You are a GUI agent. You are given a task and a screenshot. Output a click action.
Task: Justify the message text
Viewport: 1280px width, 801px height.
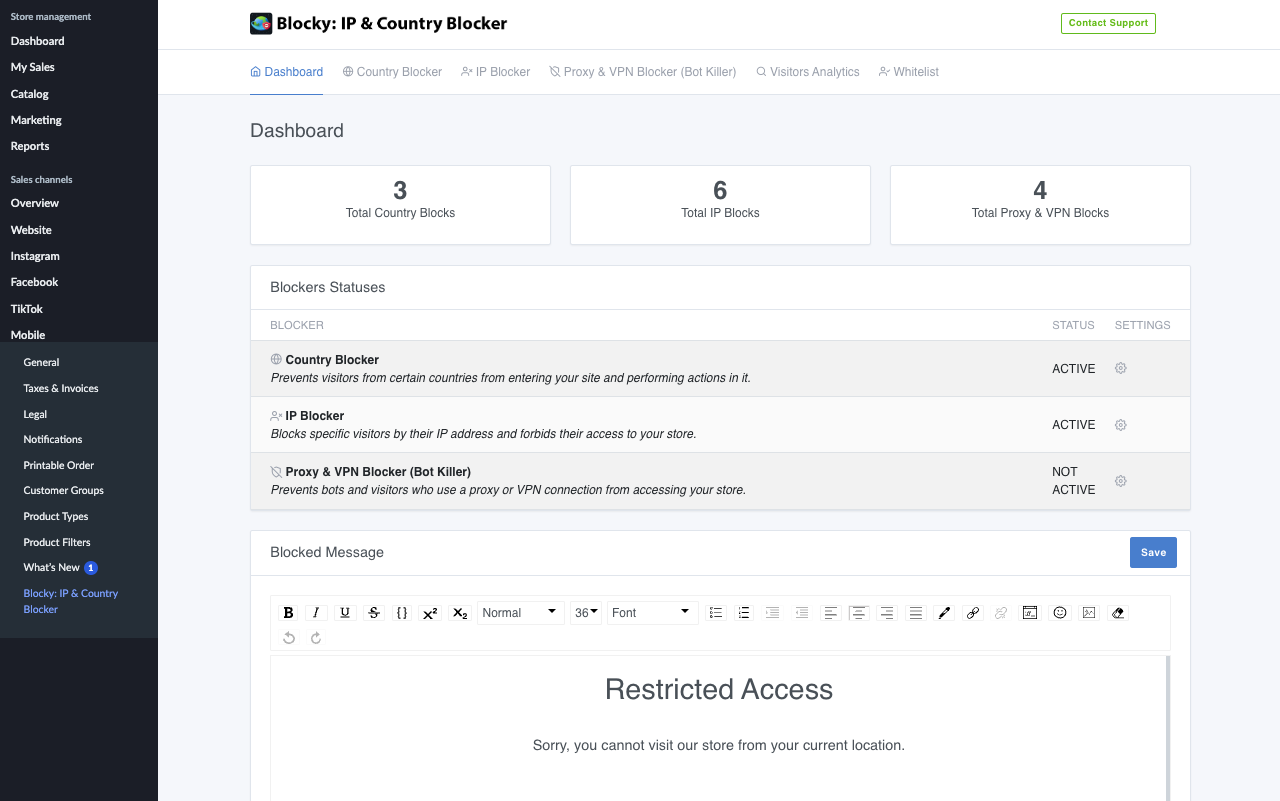915,613
